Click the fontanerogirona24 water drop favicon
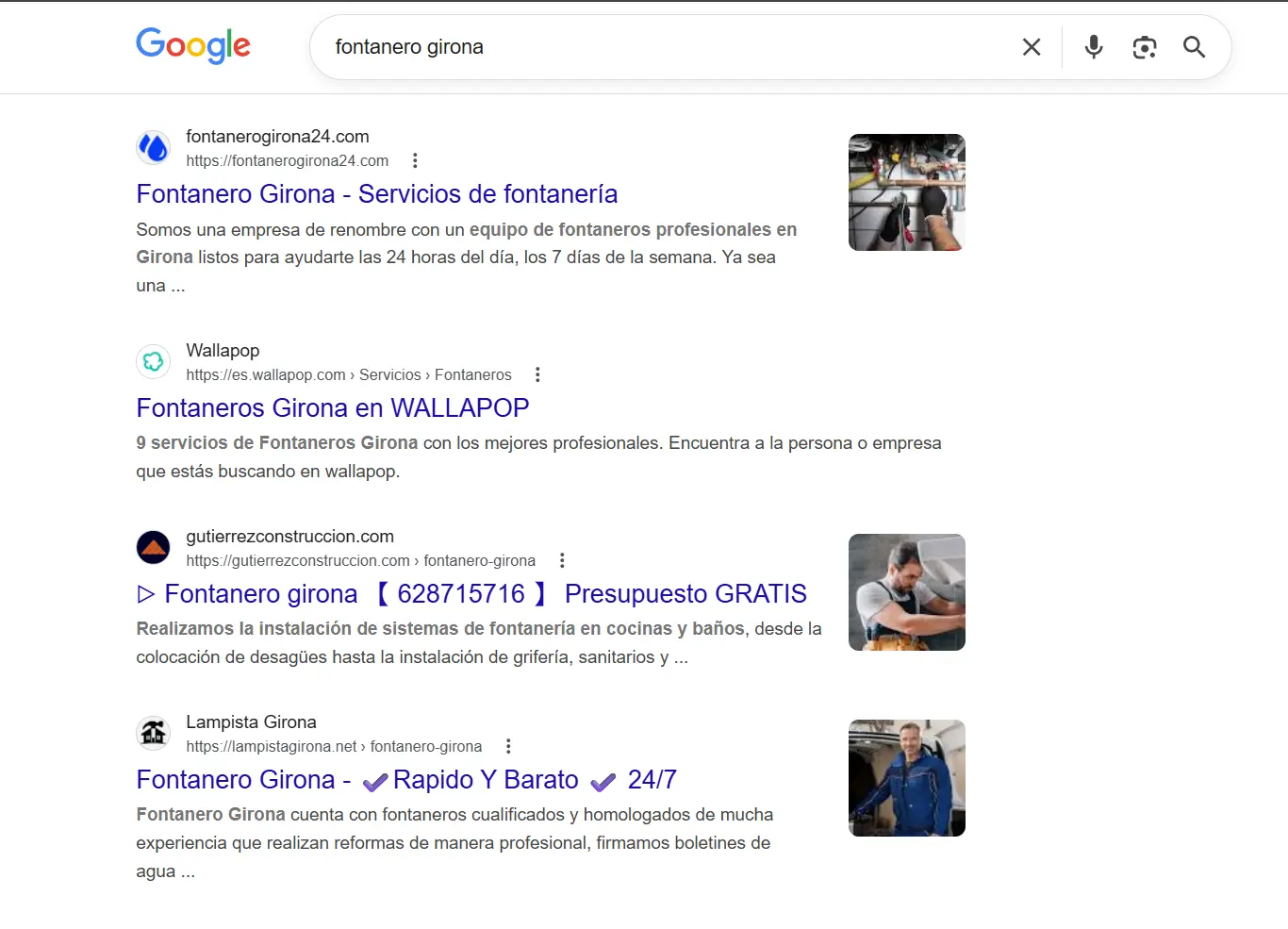Viewport: 1288px width, 929px height. (154, 148)
